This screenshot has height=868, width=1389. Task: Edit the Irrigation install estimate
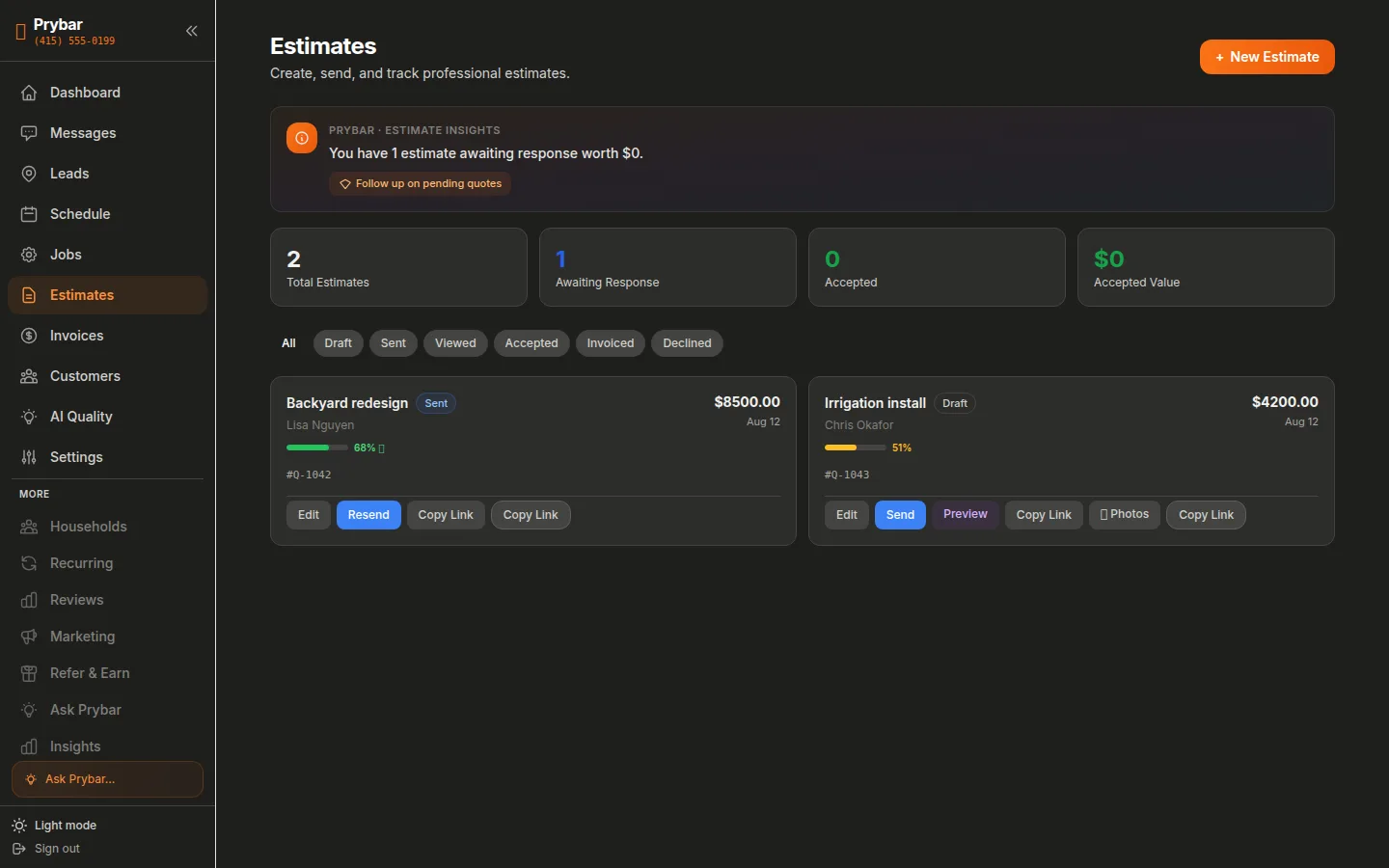click(847, 515)
